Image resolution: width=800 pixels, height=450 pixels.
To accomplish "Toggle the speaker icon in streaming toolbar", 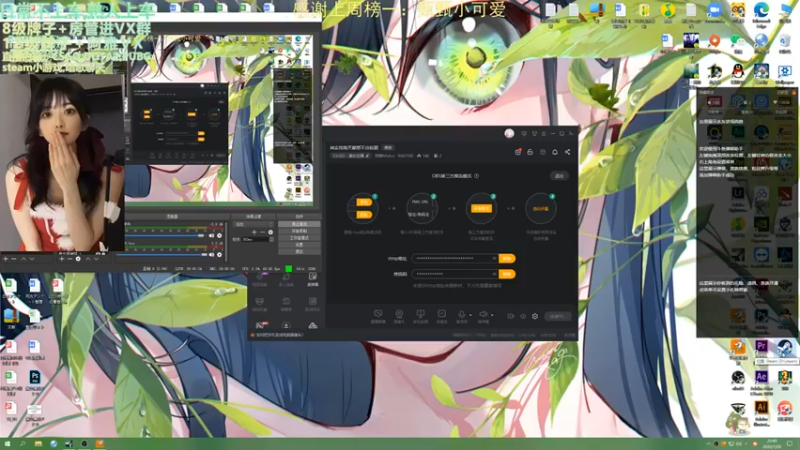I will (483, 314).
